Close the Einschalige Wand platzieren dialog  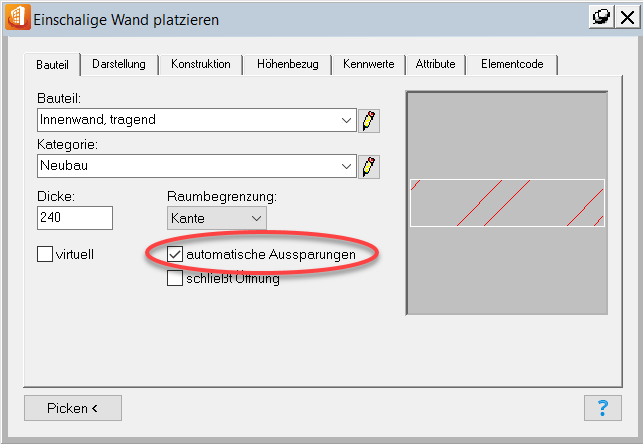[x=627, y=17]
